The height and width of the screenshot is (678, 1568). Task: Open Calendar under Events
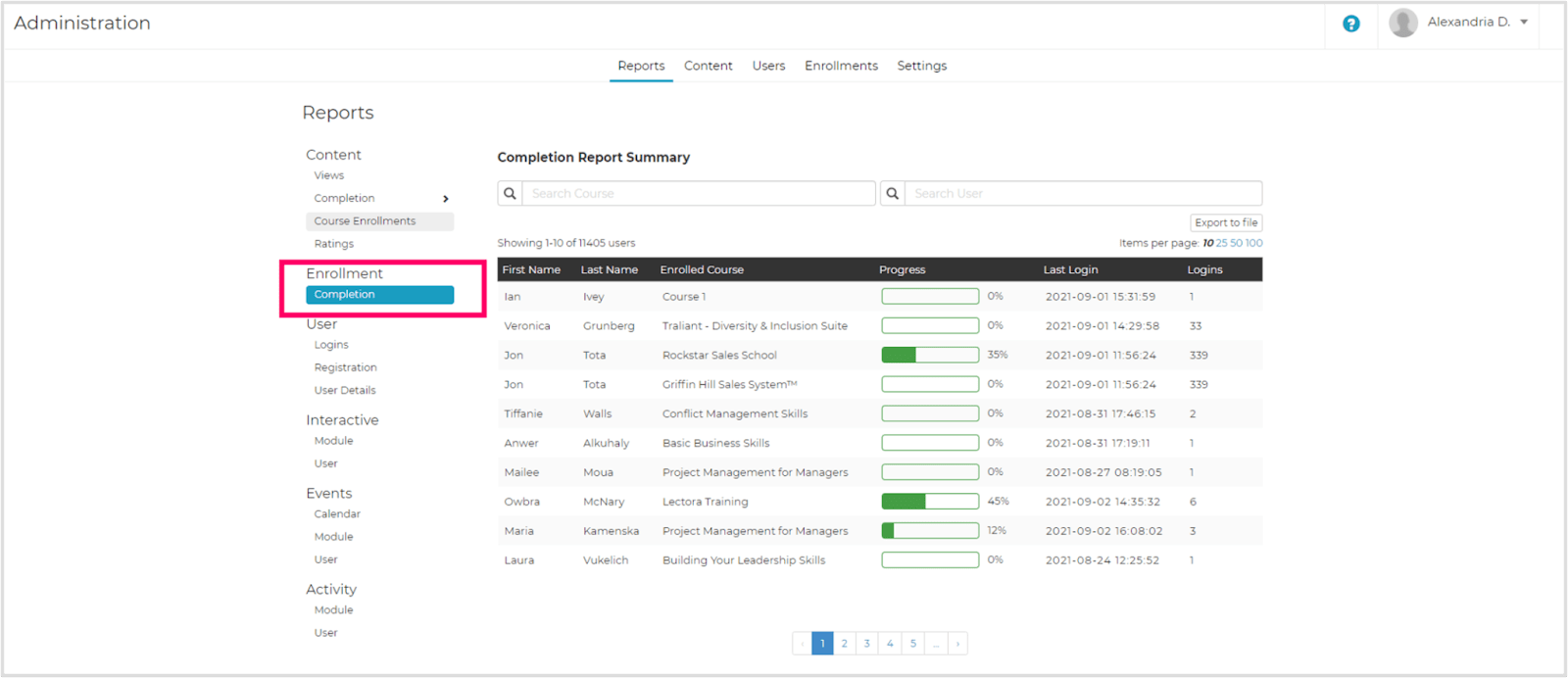tap(337, 514)
